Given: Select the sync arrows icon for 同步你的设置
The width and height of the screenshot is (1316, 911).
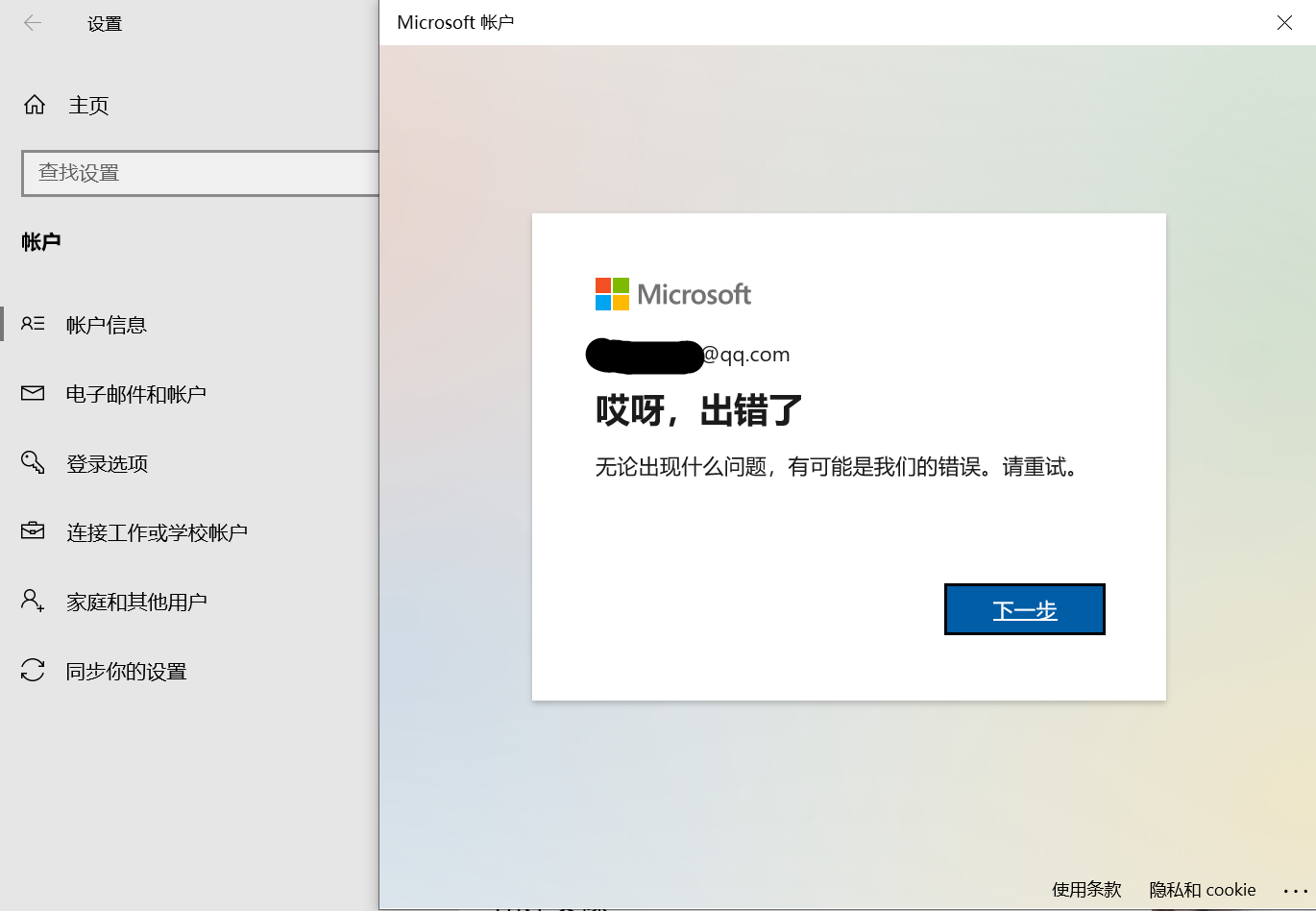Looking at the screenshot, I should [x=33, y=670].
